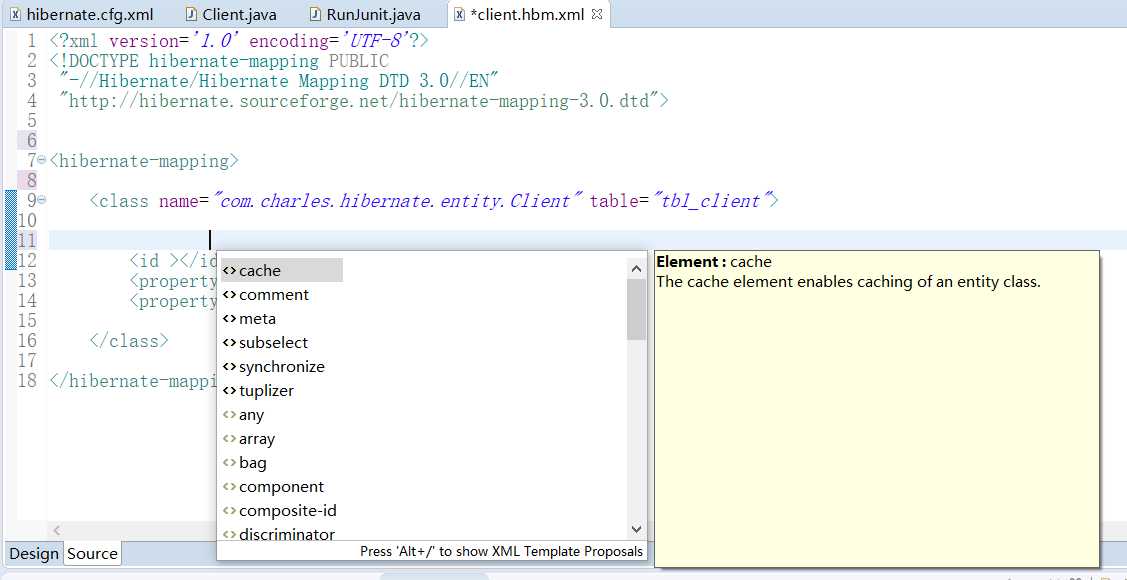Pick subselect element proposal
The height and width of the screenshot is (580, 1127).
[x=273, y=343]
